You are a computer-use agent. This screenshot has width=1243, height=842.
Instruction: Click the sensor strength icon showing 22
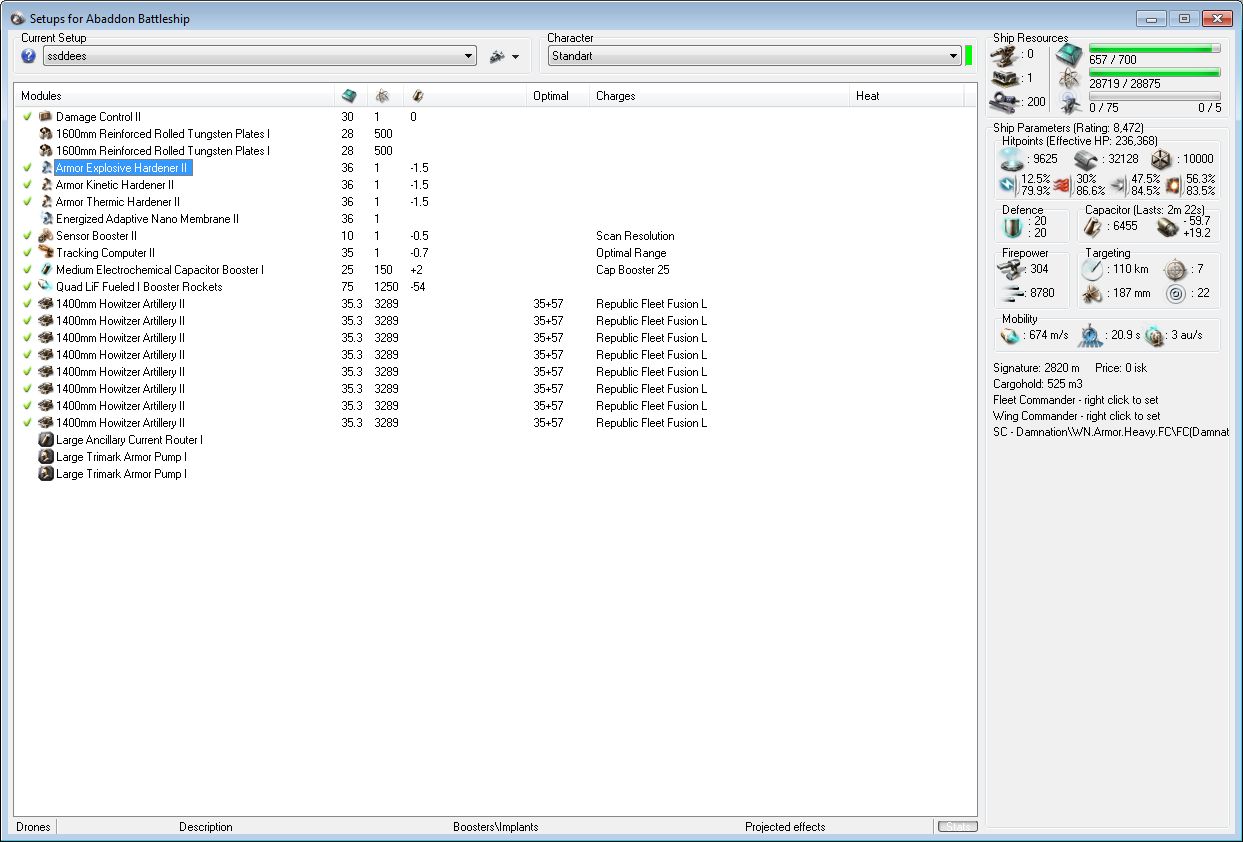(x=1174, y=293)
